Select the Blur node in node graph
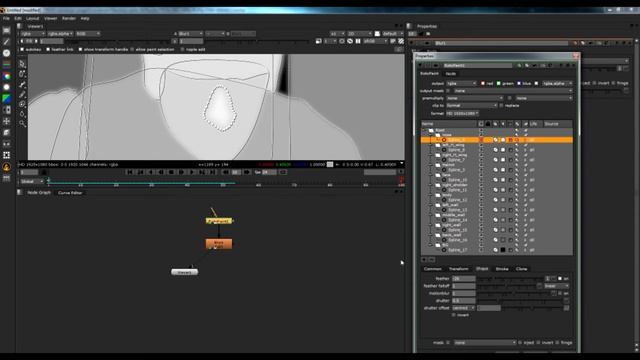The height and width of the screenshot is (360, 640). pos(219,244)
